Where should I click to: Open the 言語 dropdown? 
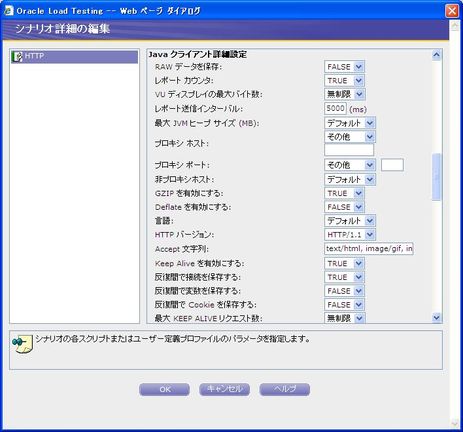click(350, 221)
